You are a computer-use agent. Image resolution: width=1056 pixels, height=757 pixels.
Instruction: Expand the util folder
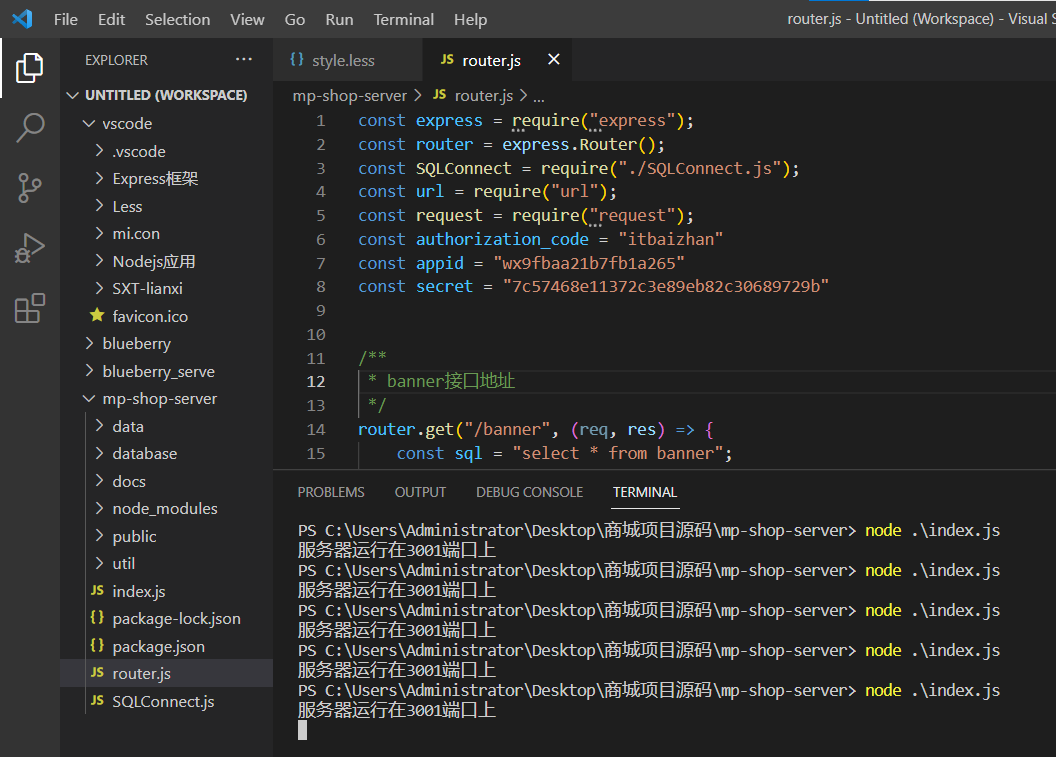100,563
